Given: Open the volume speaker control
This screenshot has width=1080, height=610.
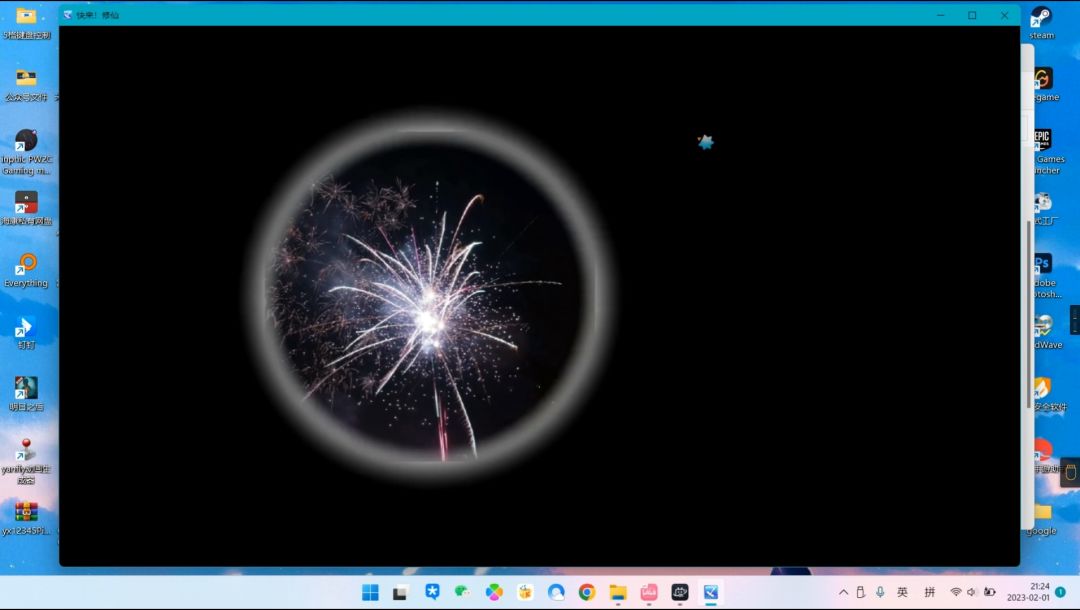Looking at the screenshot, I should [972, 592].
